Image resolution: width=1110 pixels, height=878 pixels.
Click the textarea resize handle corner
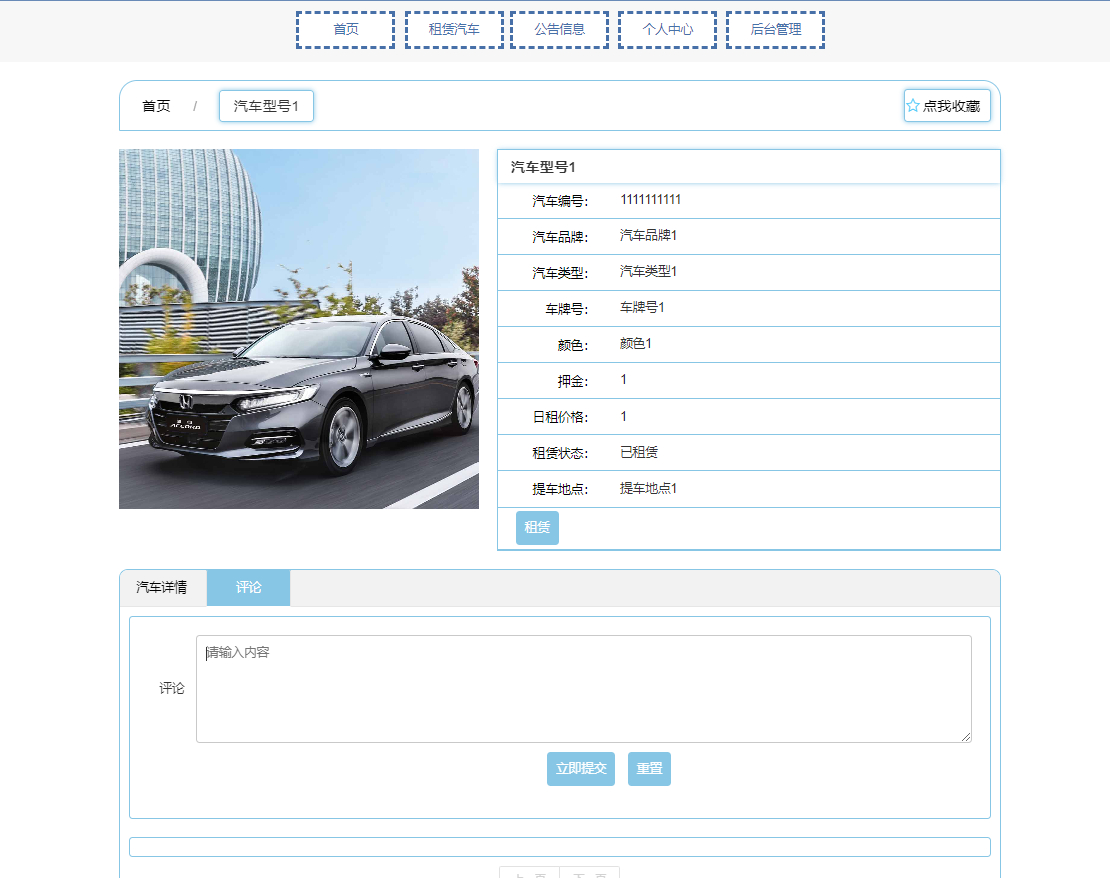click(x=966, y=737)
